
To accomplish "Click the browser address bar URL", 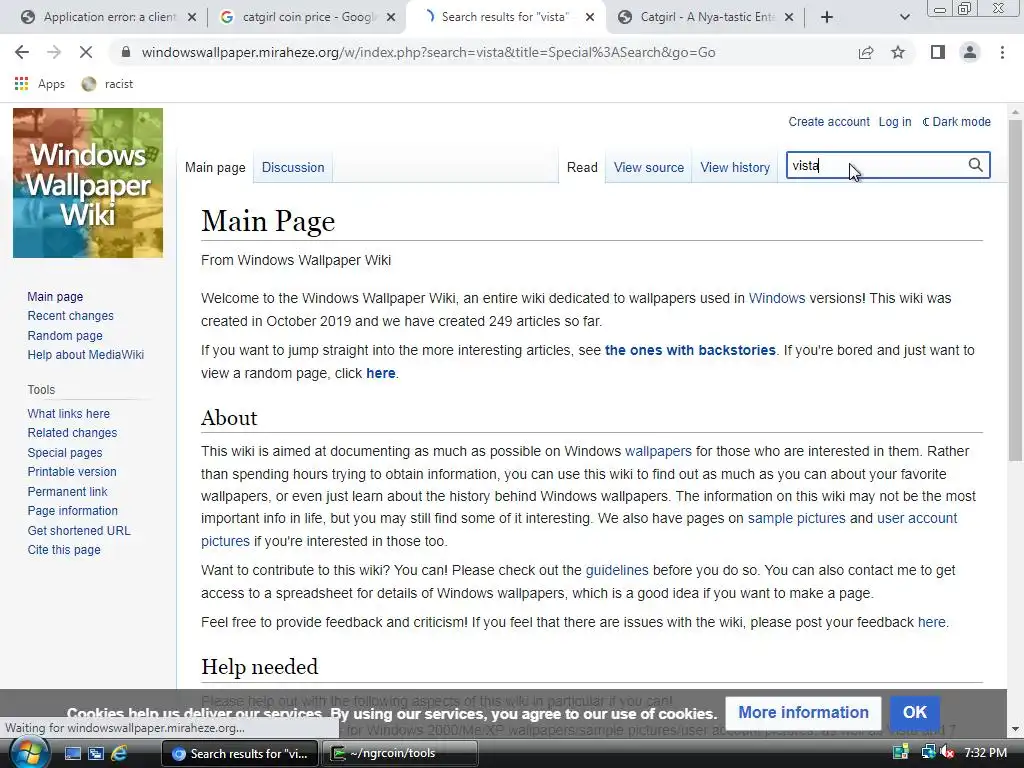I will [428, 52].
